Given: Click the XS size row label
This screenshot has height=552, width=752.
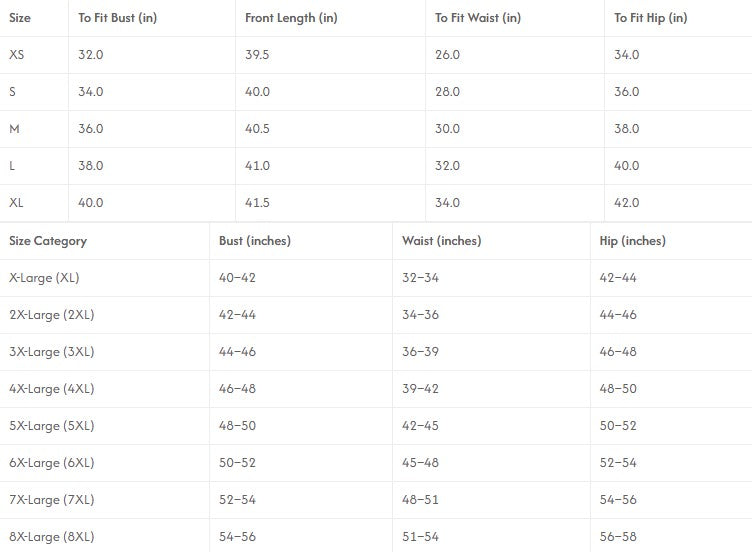Looking at the screenshot, I should (17, 55).
